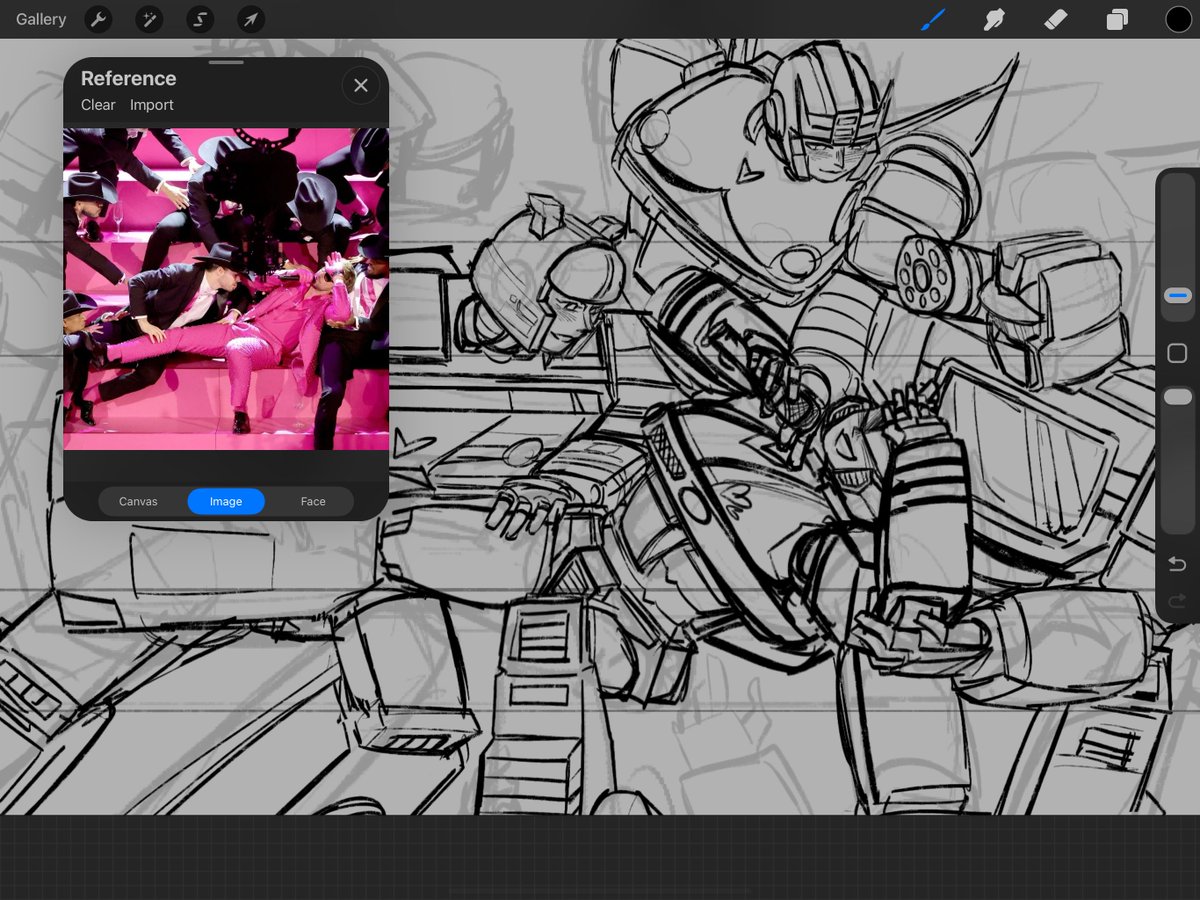Click the pink reference photo
The image size is (1200, 900).
click(226, 289)
